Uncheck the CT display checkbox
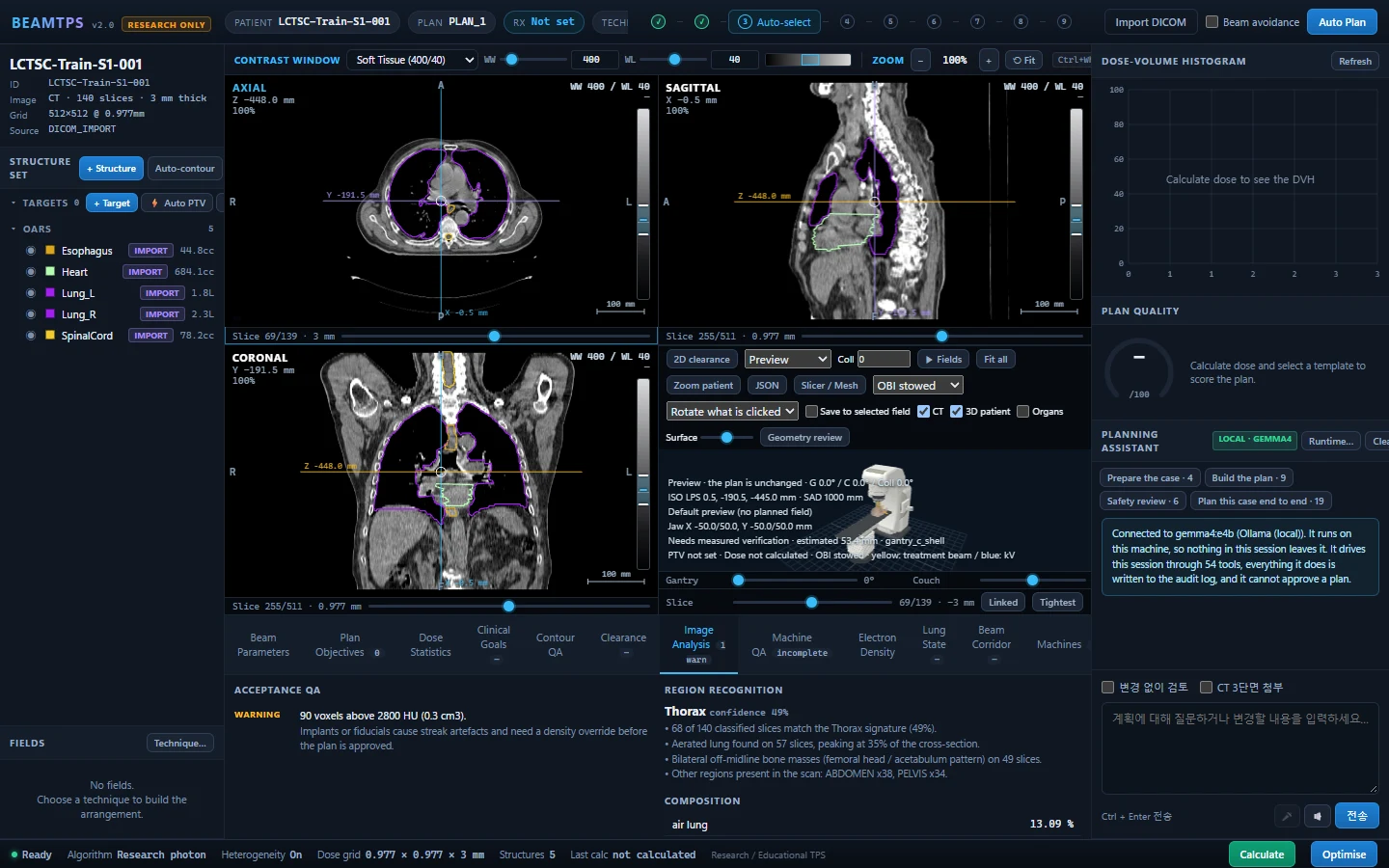The width and height of the screenshot is (1389, 868). (x=923, y=411)
